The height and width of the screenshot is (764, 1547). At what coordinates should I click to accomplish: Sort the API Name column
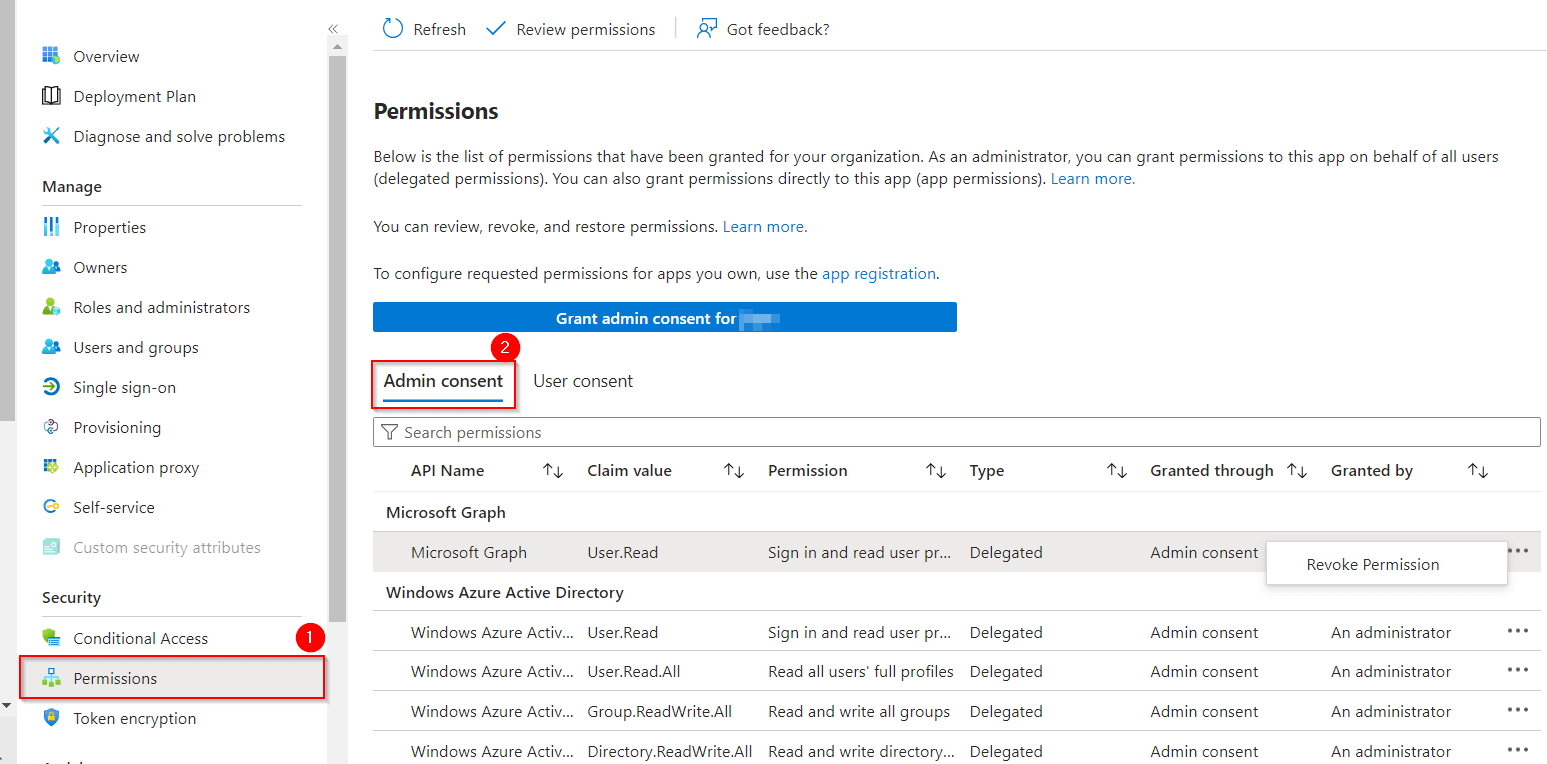pyautogui.click(x=552, y=470)
